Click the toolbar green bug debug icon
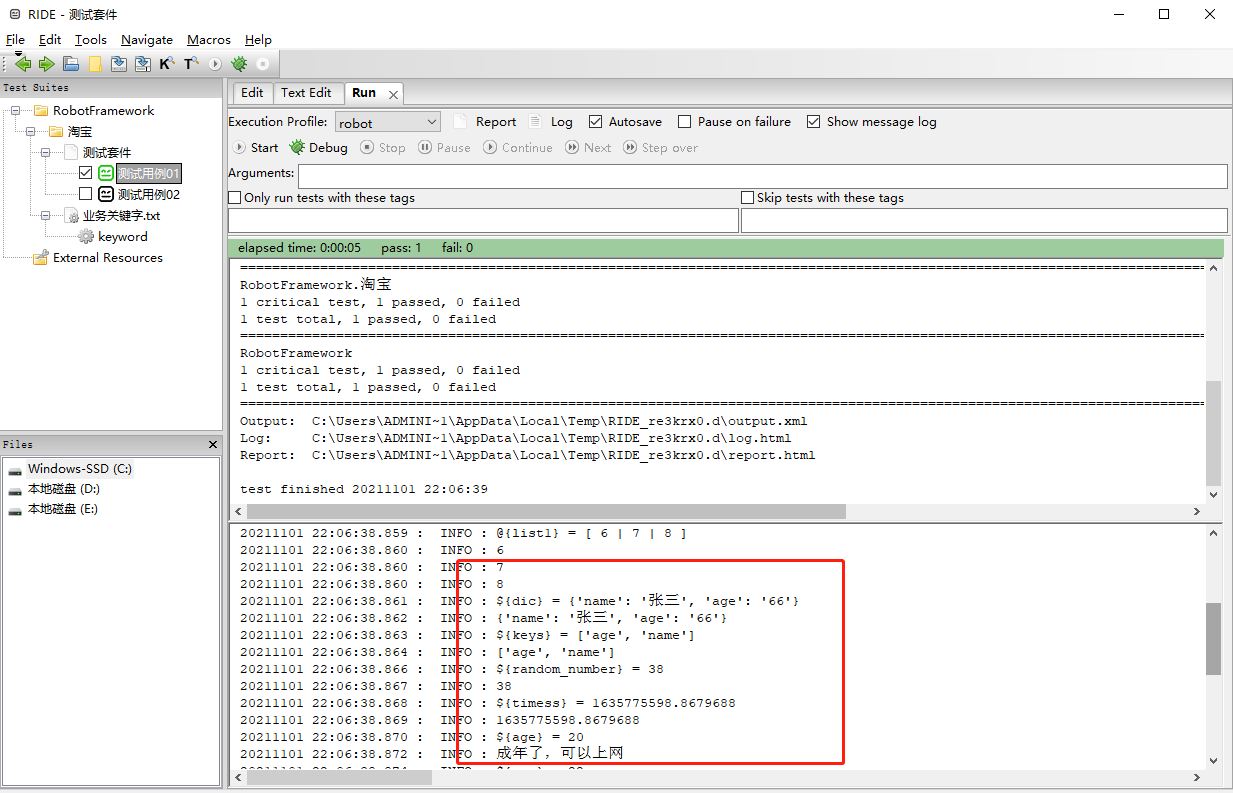 [x=239, y=64]
